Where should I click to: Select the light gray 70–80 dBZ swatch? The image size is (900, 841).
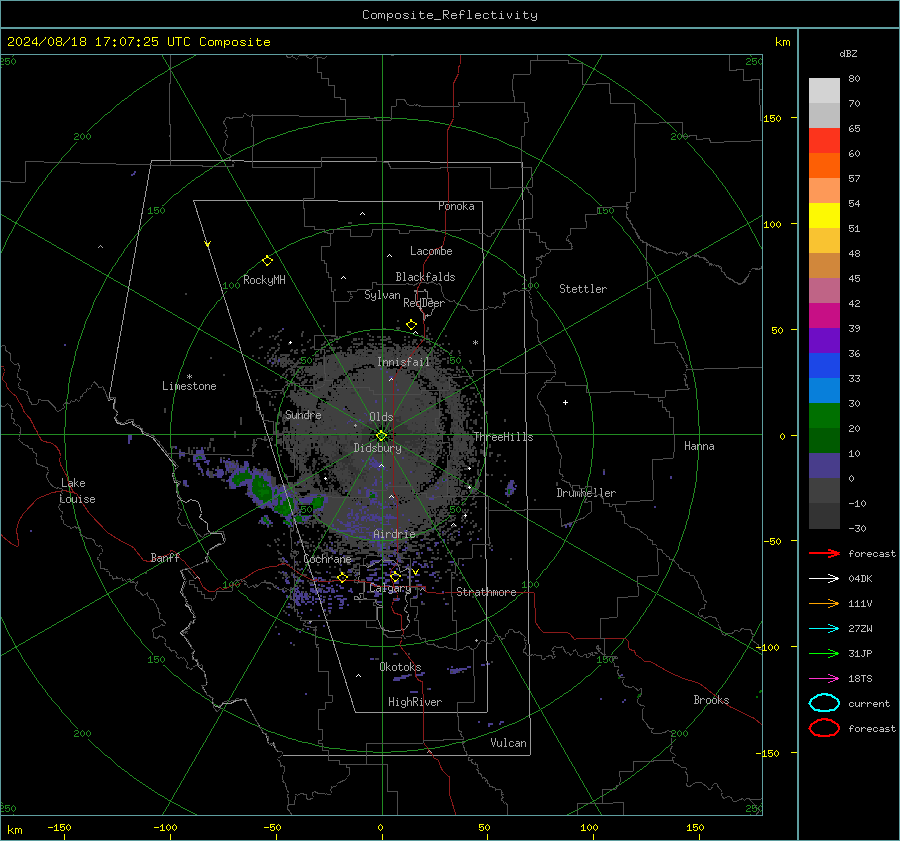[x=824, y=91]
